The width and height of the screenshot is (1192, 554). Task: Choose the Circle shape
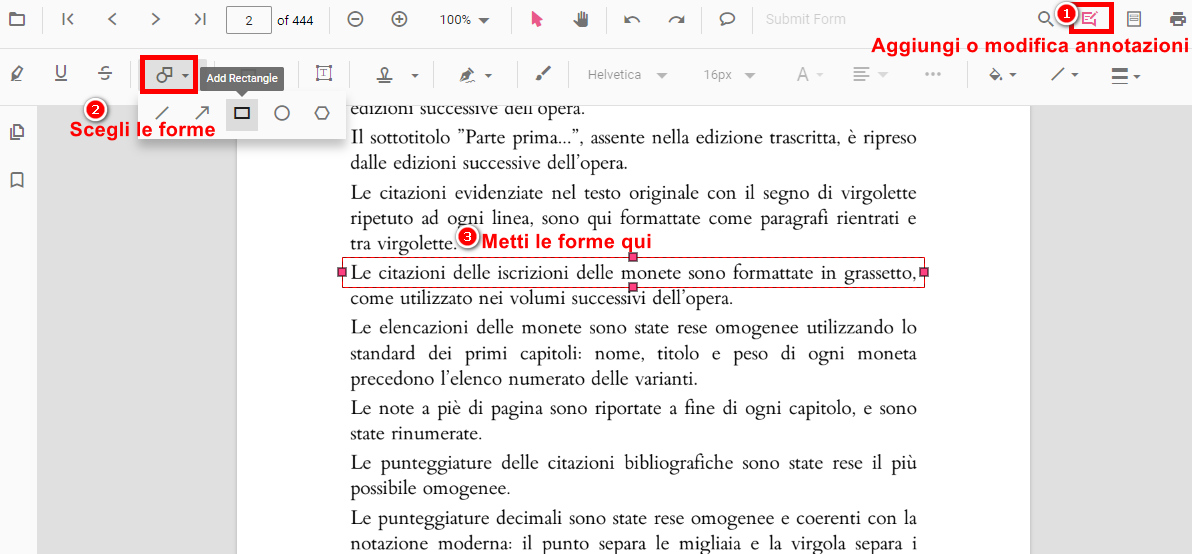coord(282,113)
